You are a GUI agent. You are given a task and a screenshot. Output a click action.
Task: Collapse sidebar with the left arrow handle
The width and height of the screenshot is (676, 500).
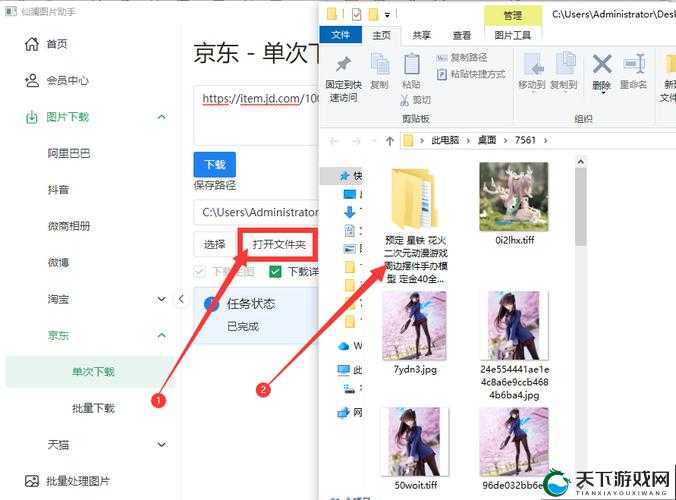click(181, 299)
